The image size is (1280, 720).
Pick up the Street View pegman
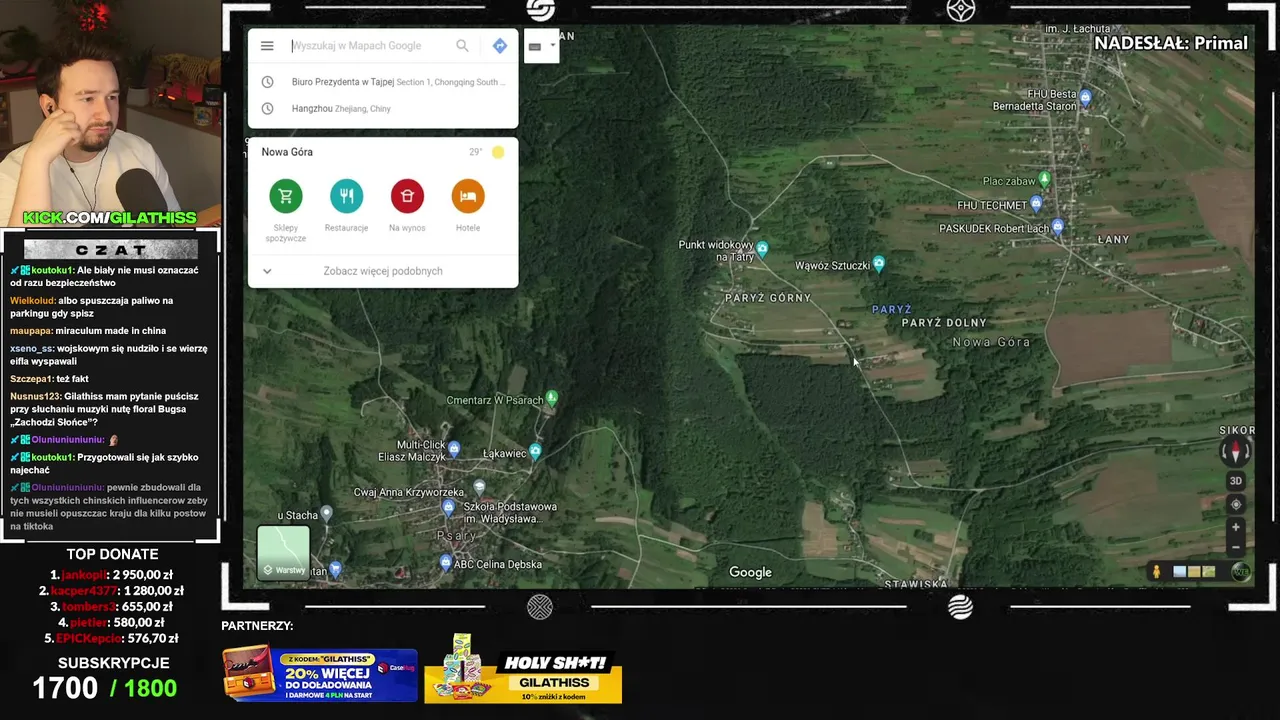tap(1157, 572)
